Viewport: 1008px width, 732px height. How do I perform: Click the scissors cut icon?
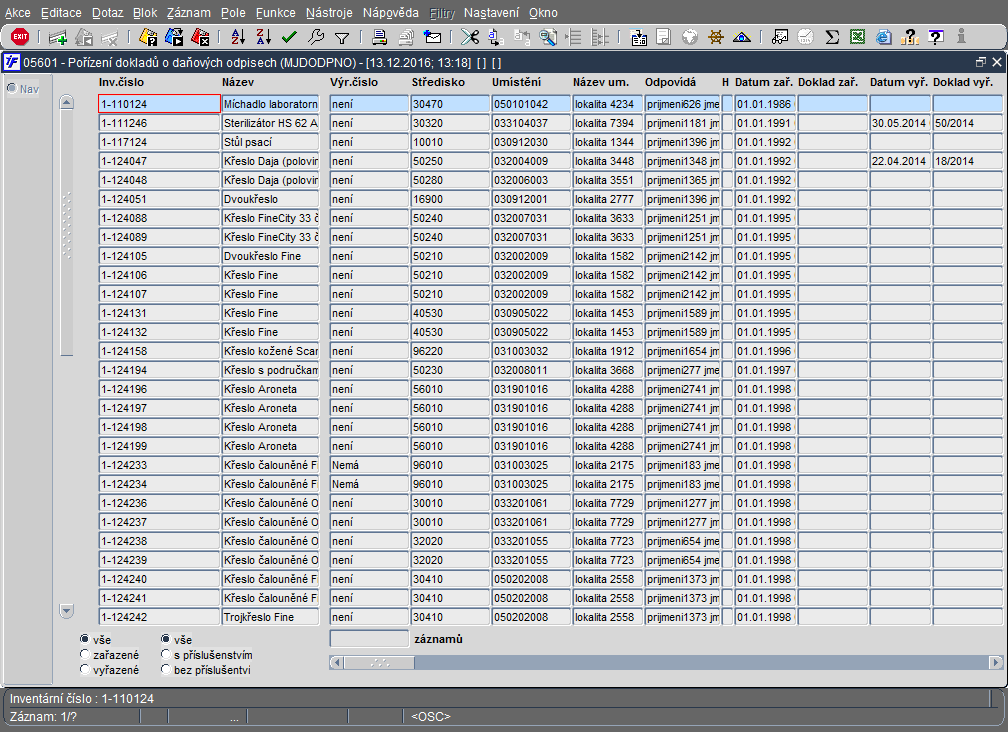[x=469, y=38]
